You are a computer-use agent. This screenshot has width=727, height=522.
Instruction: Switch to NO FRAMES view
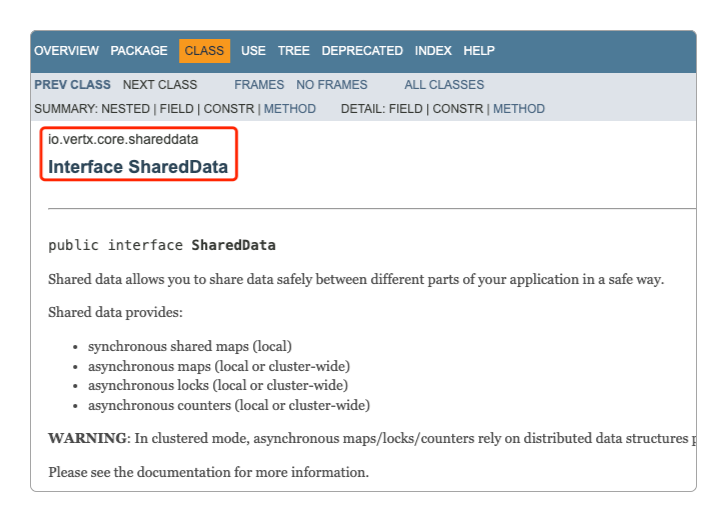tap(332, 85)
